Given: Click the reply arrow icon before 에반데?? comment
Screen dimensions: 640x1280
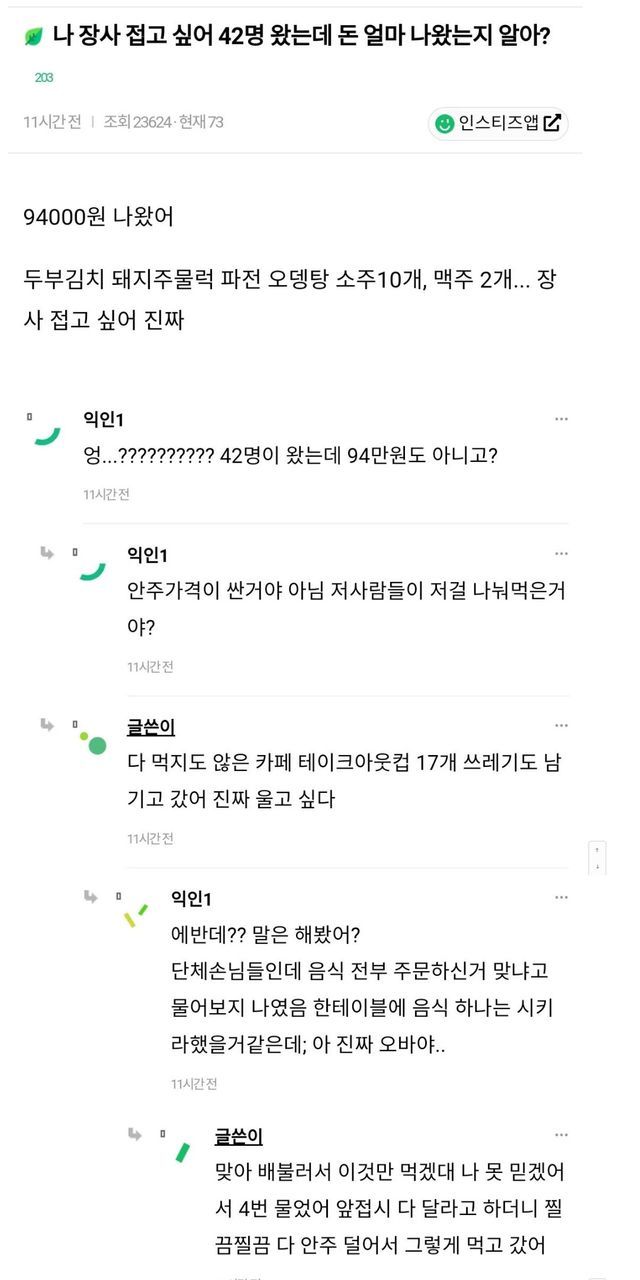Looking at the screenshot, I should click(91, 897).
